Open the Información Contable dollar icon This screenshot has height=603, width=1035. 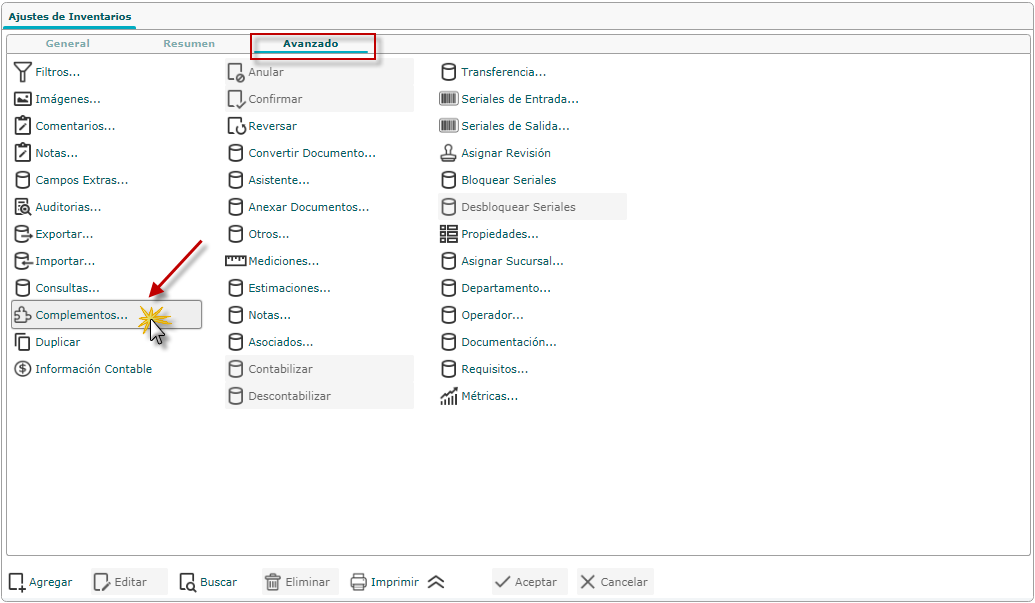[22, 369]
